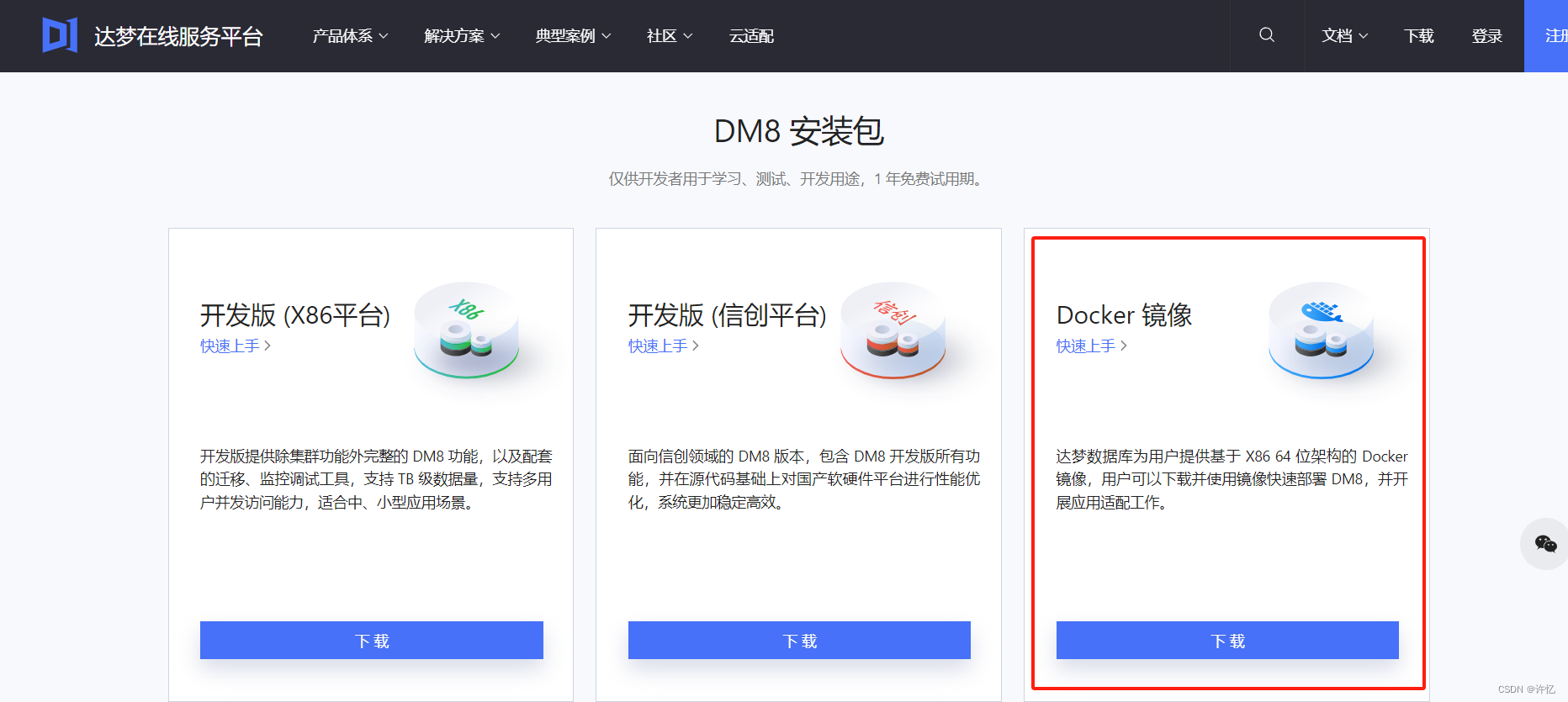Open the search magnifier icon
Viewport: 1568px width, 702px height.
tap(1267, 35)
